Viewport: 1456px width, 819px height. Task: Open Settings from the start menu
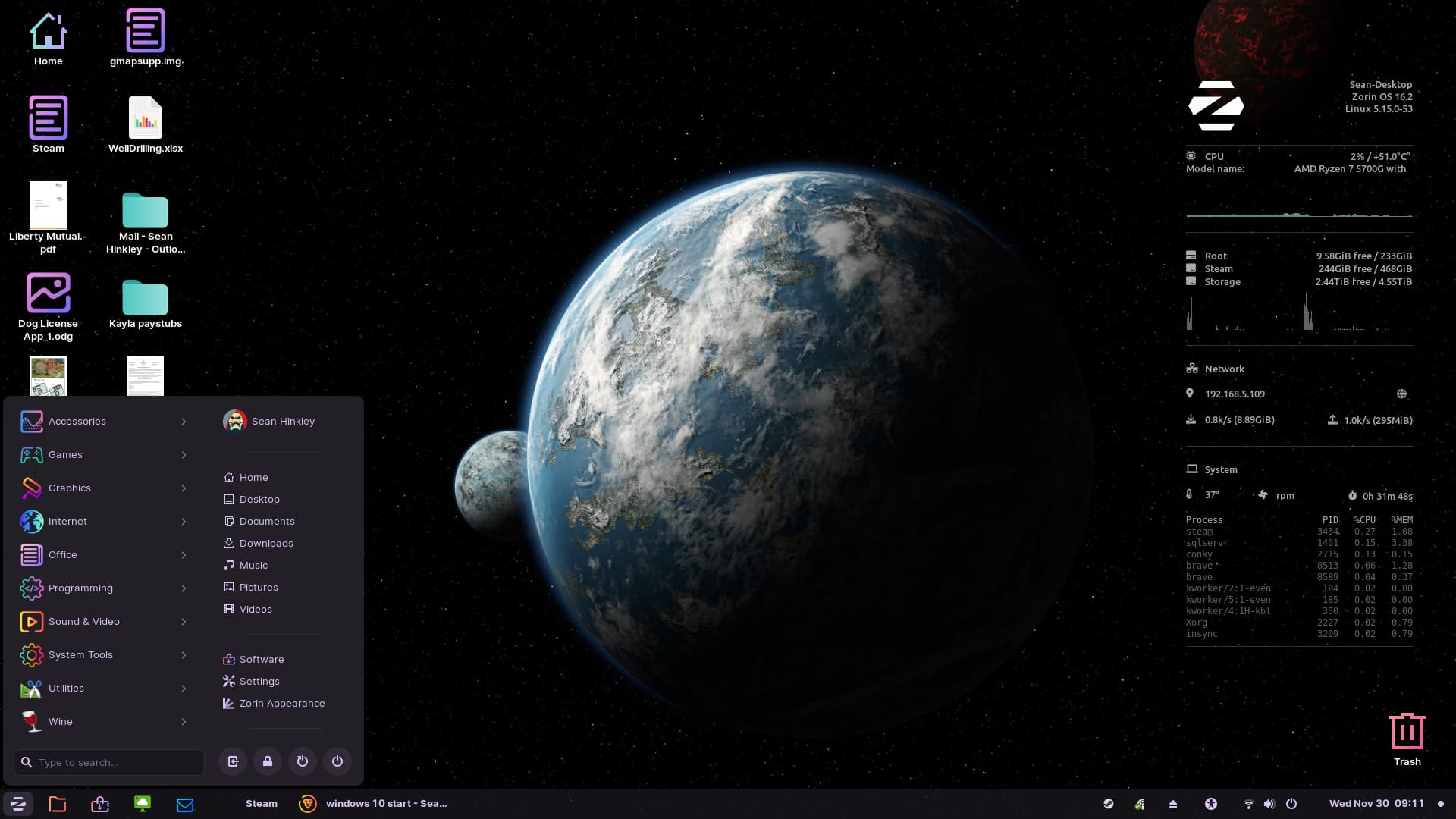(x=259, y=681)
